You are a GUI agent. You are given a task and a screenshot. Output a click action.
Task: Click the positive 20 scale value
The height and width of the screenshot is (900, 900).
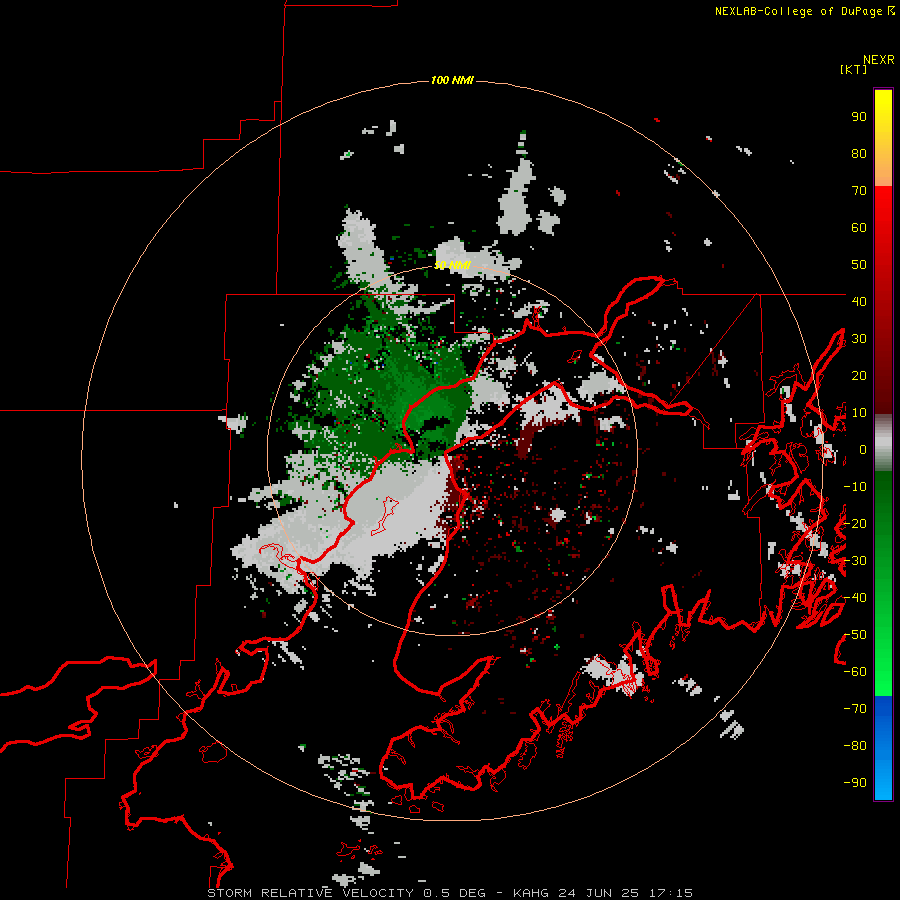click(x=859, y=376)
